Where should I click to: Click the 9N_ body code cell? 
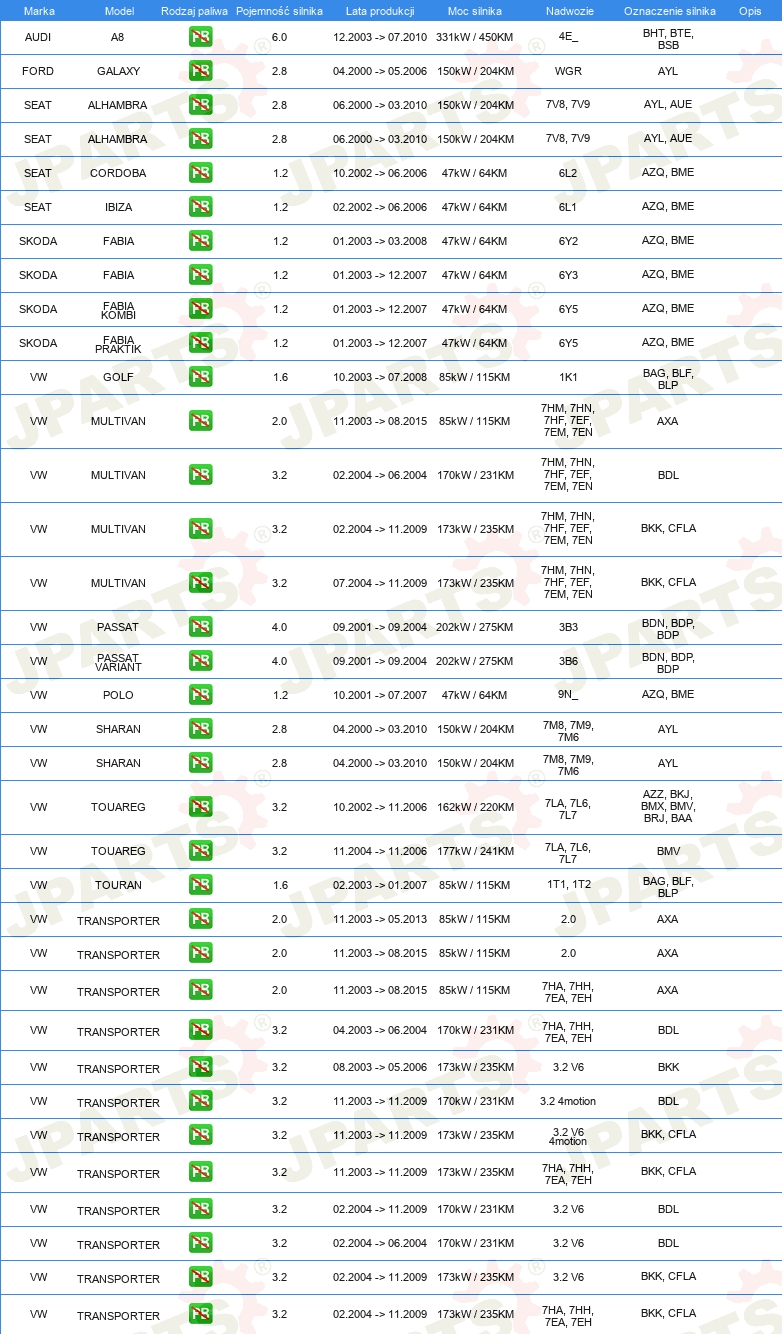(568, 695)
